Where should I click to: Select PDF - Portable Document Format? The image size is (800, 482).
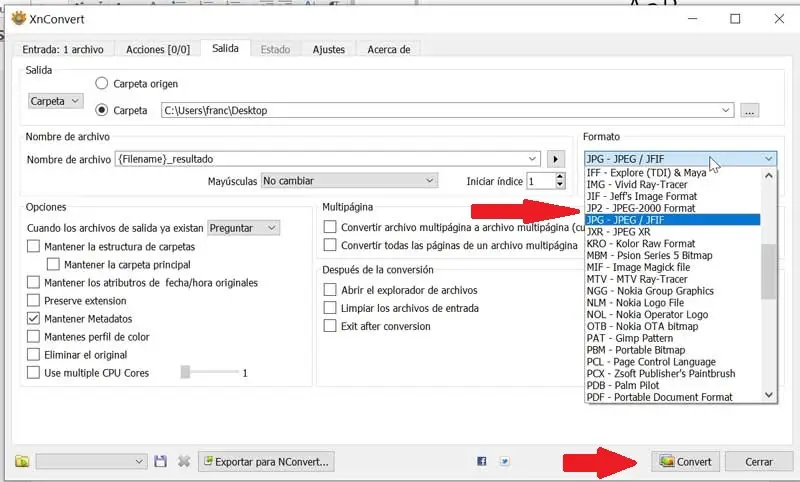tap(672, 397)
